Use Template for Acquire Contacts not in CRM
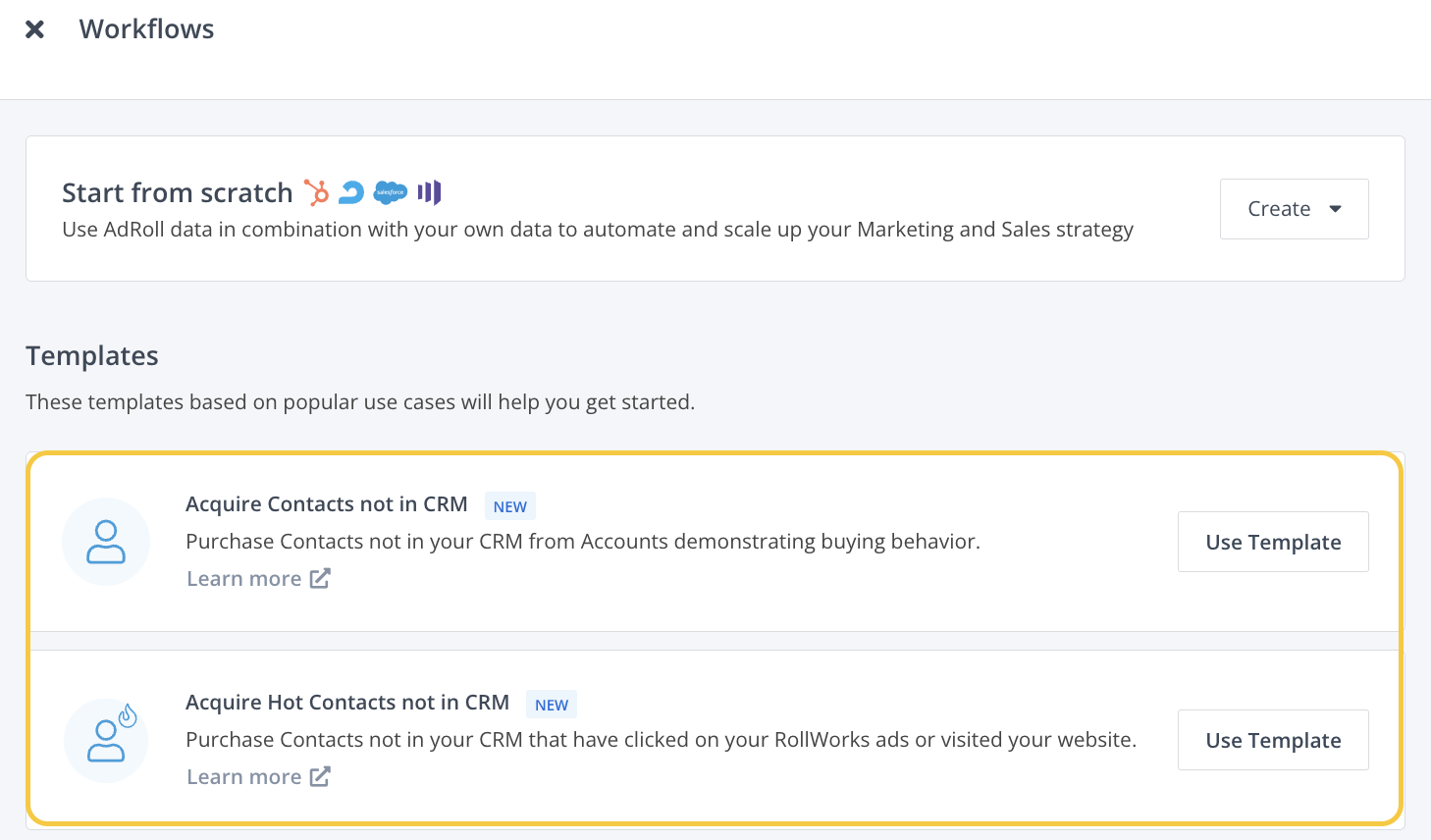 coord(1273,542)
